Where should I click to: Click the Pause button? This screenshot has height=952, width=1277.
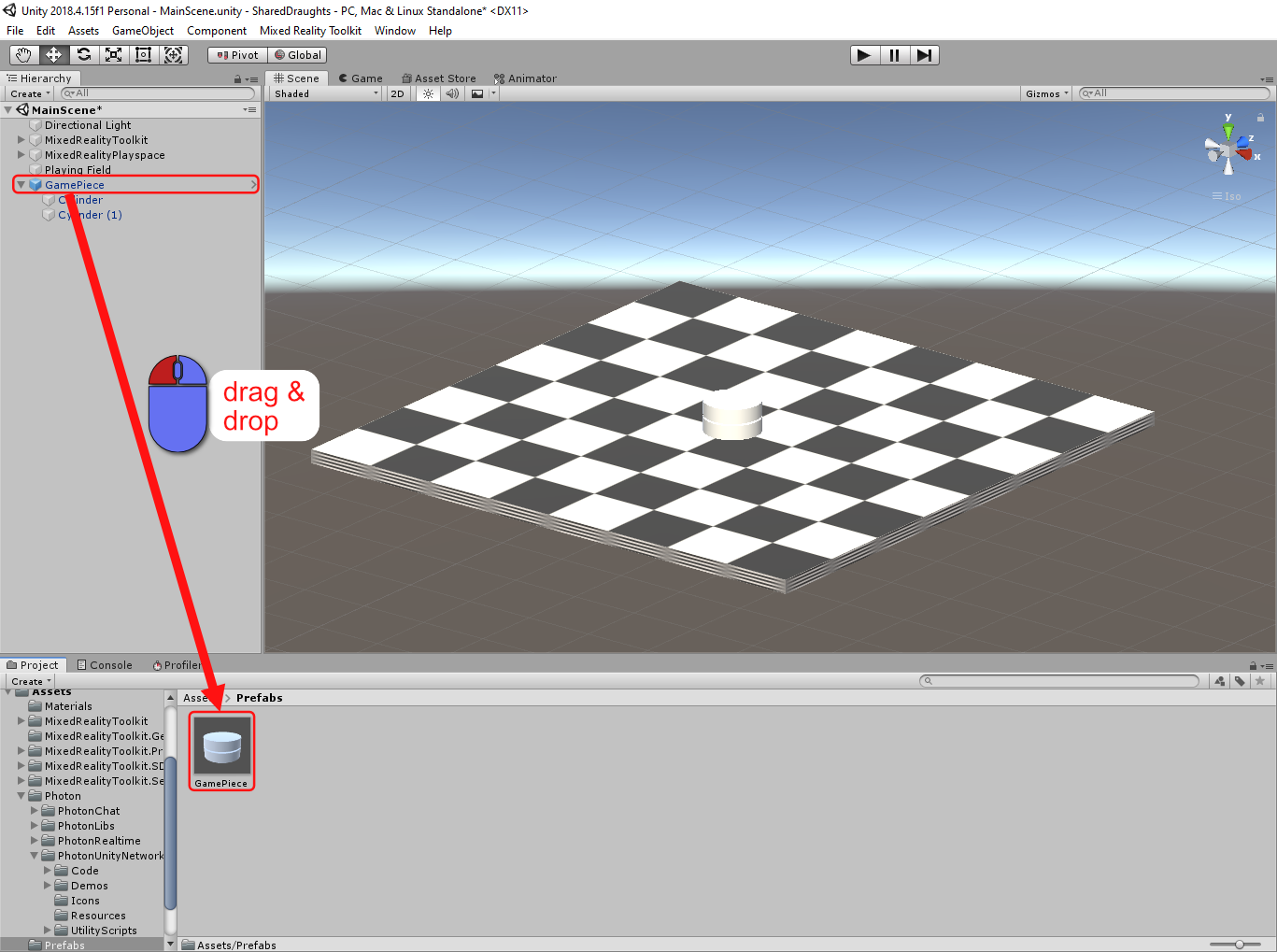tap(894, 55)
